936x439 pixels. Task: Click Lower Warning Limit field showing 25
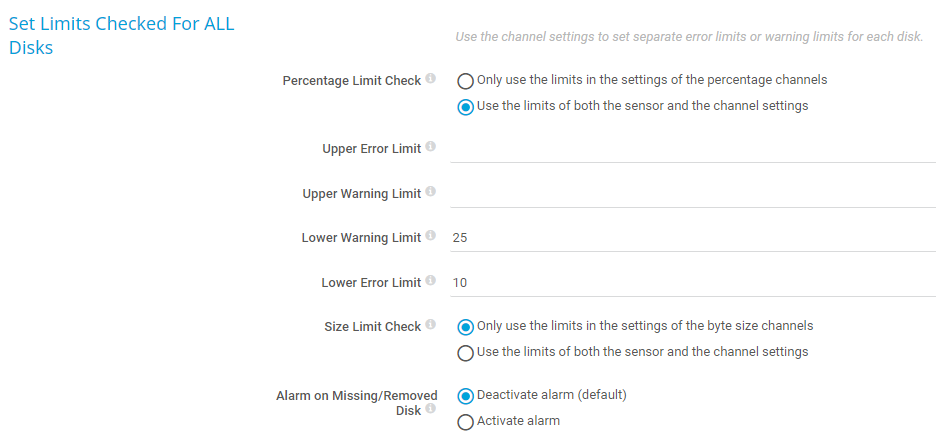[692, 238]
